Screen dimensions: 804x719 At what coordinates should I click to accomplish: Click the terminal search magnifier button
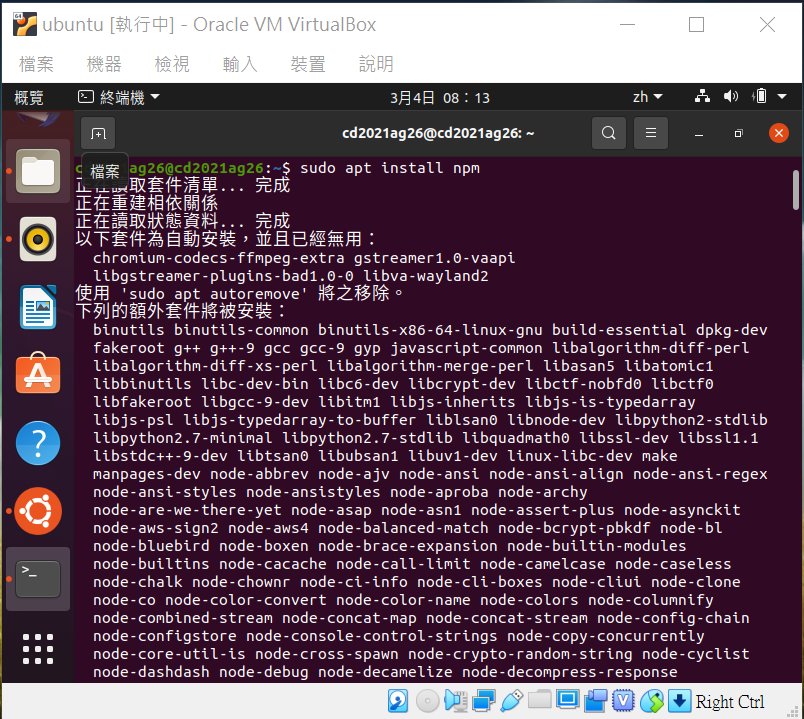pyautogui.click(x=609, y=133)
